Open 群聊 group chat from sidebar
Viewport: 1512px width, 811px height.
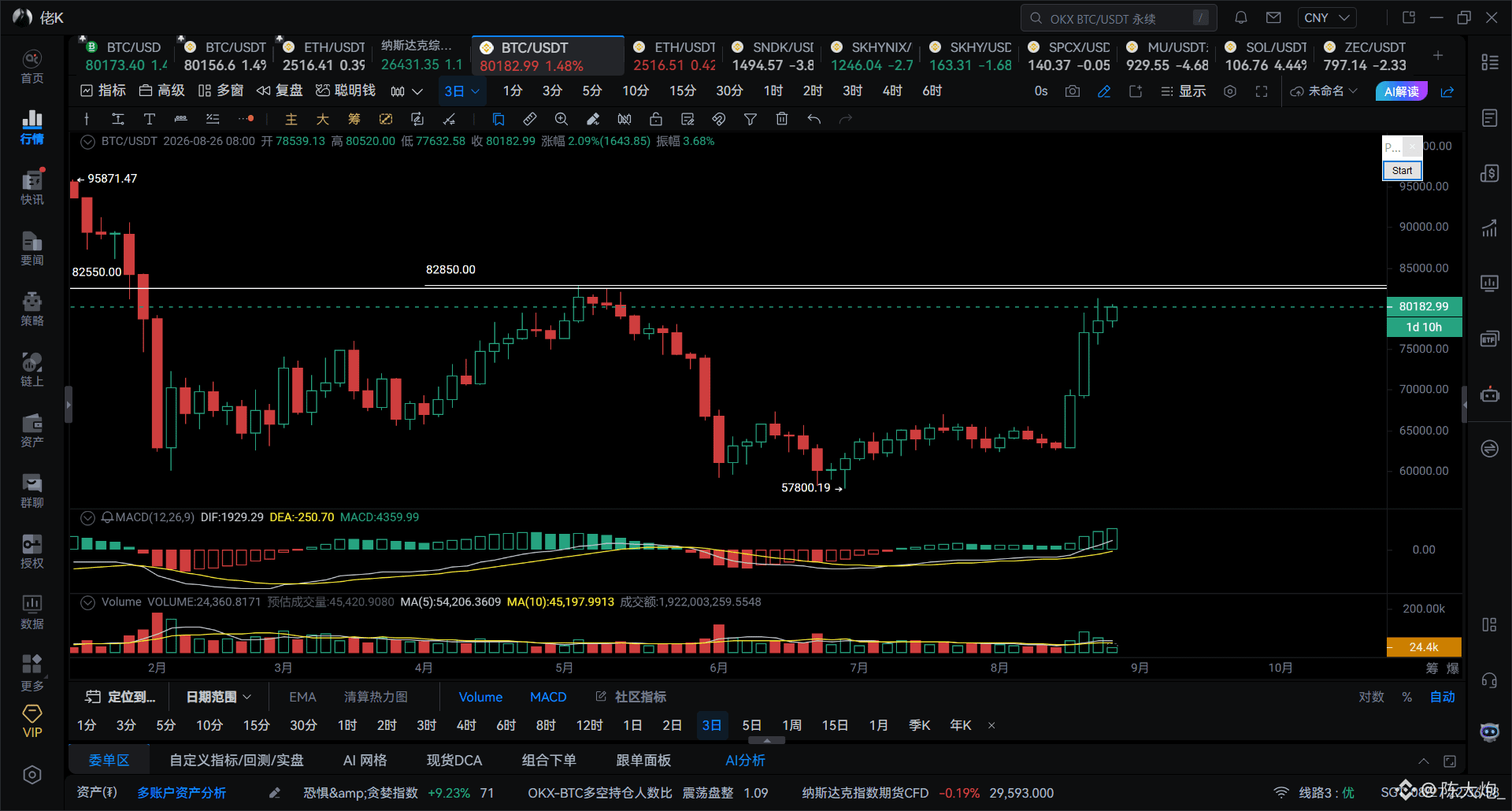point(31,491)
